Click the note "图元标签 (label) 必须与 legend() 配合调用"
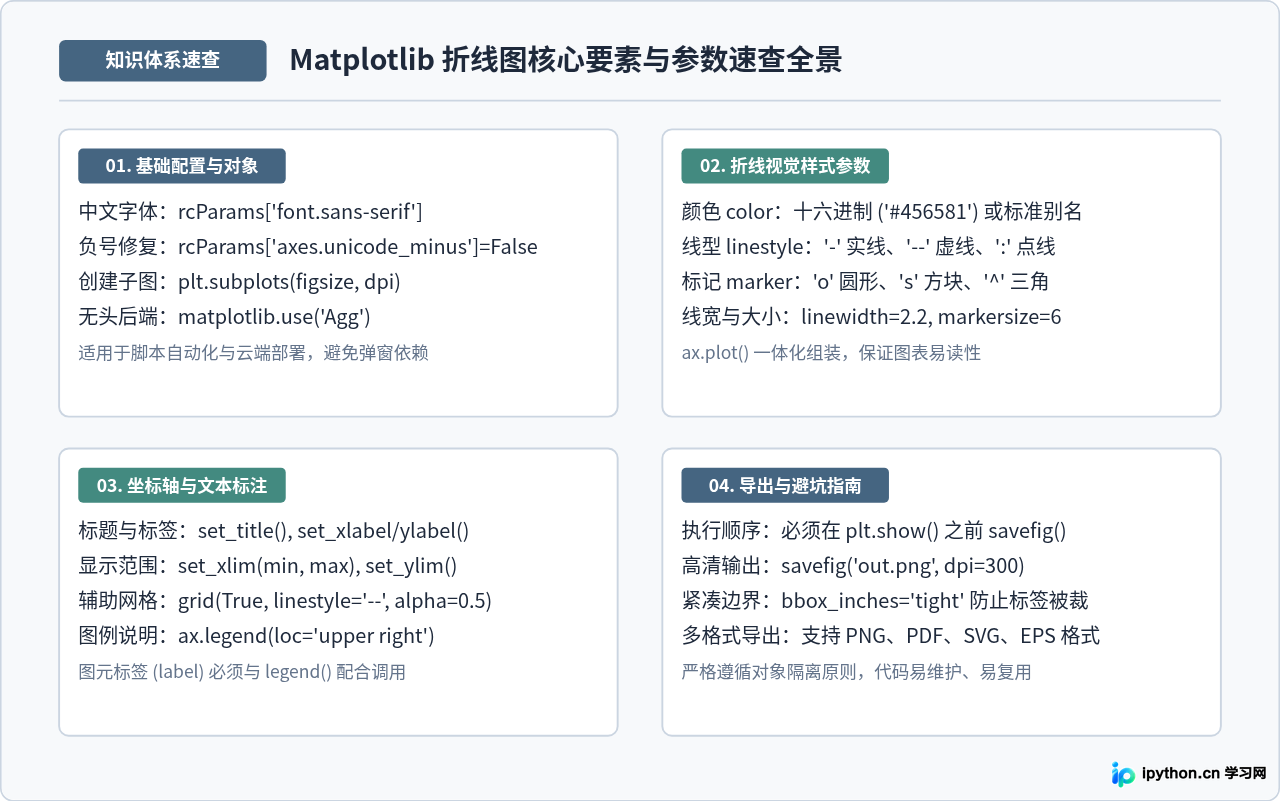Screen dimensions: 1280x802 (243, 672)
